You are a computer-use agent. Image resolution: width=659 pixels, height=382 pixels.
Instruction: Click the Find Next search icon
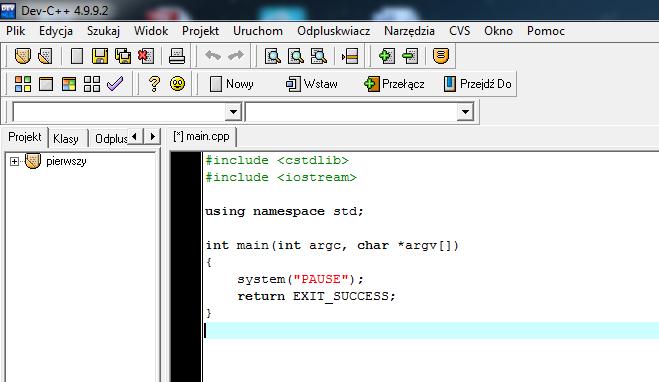[x=319, y=56]
